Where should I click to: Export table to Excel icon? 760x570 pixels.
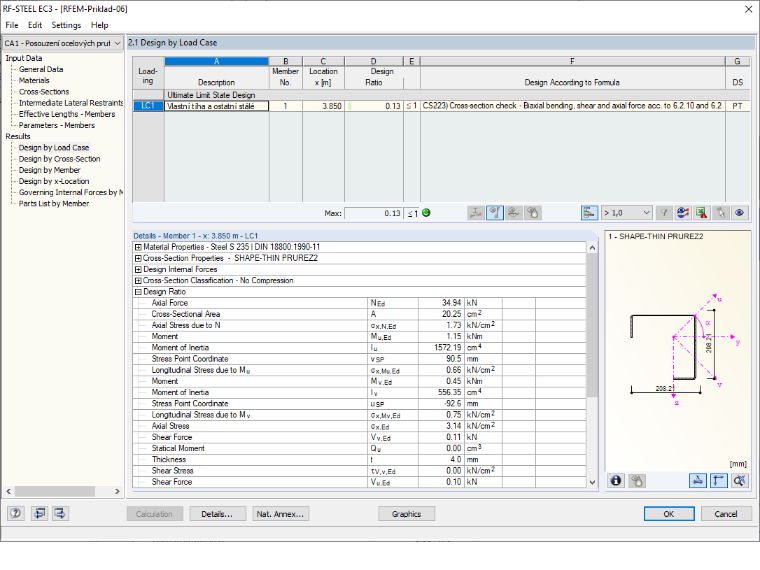click(702, 213)
